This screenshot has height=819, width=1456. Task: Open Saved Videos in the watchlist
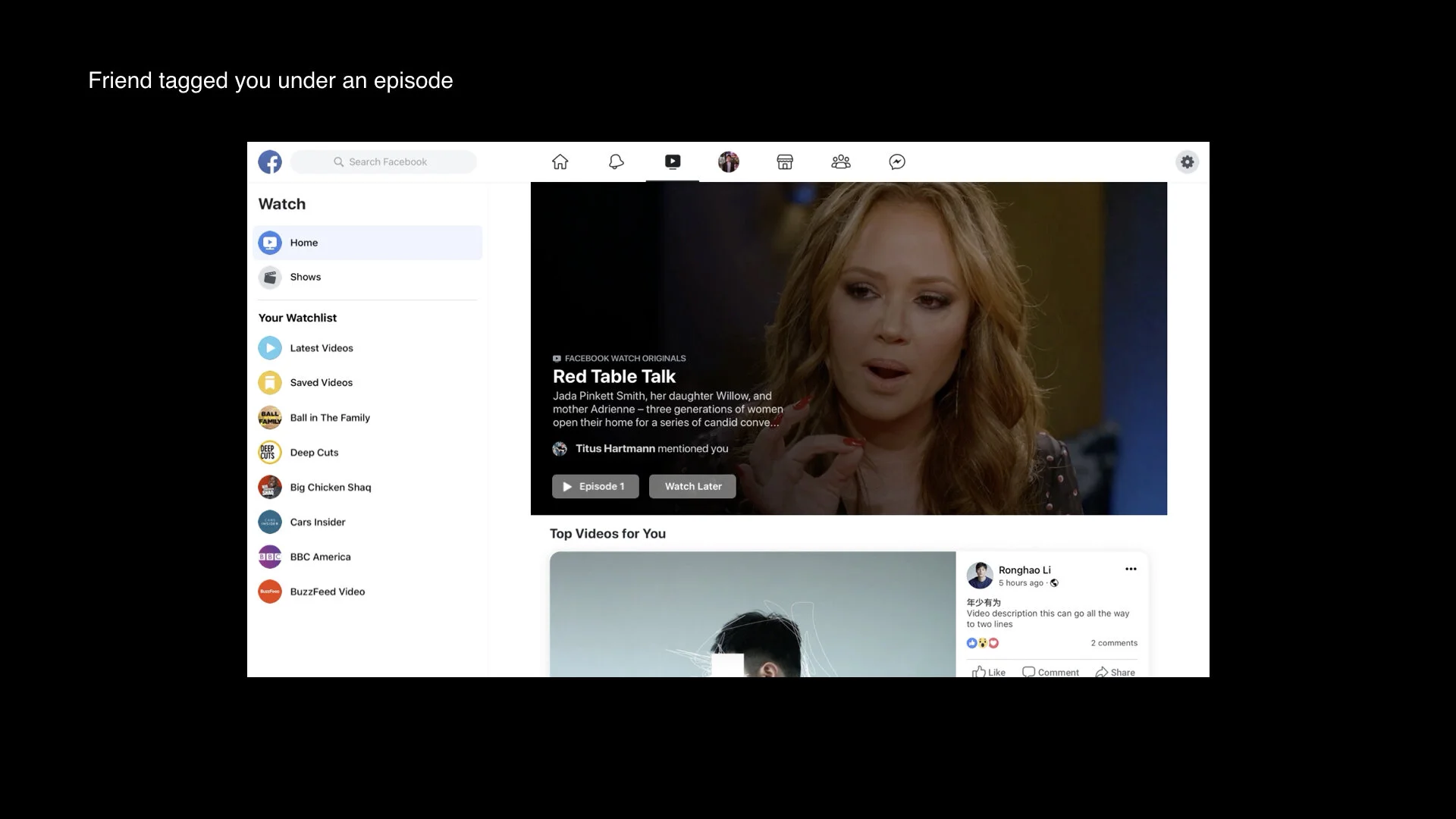click(368, 383)
